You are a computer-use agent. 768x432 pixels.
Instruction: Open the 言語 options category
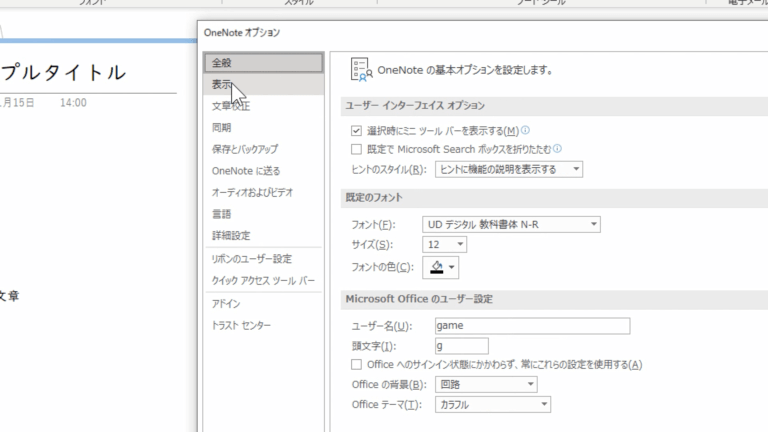[x=264, y=214]
